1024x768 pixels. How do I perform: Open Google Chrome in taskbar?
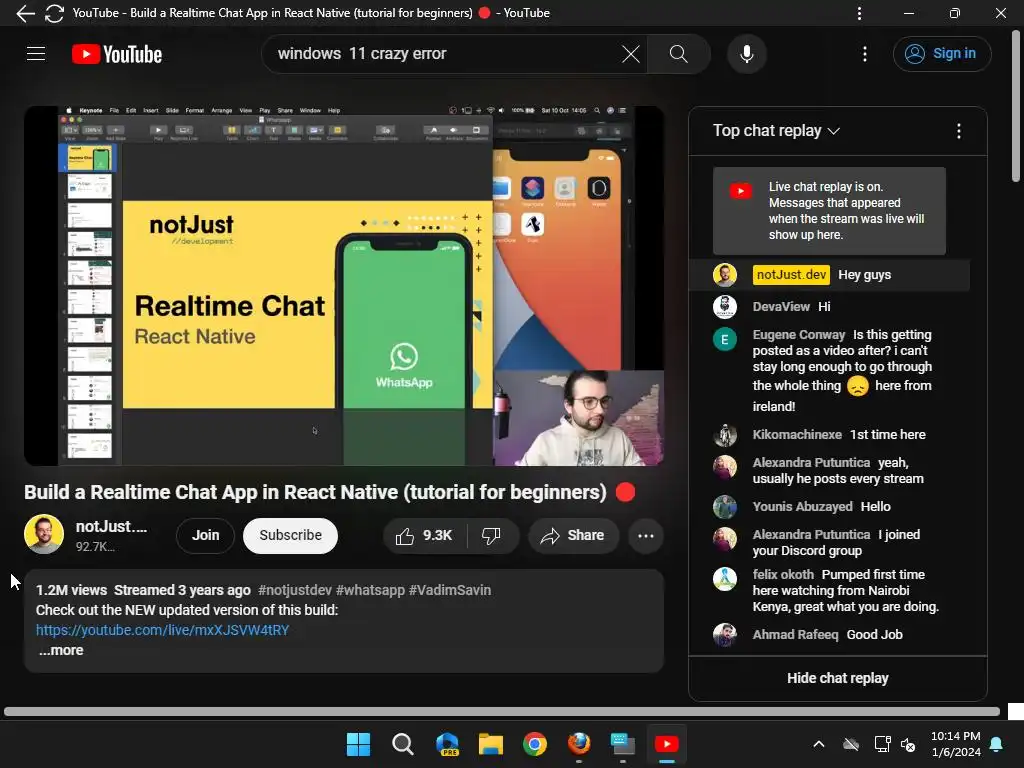pyautogui.click(x=535, y=744)
